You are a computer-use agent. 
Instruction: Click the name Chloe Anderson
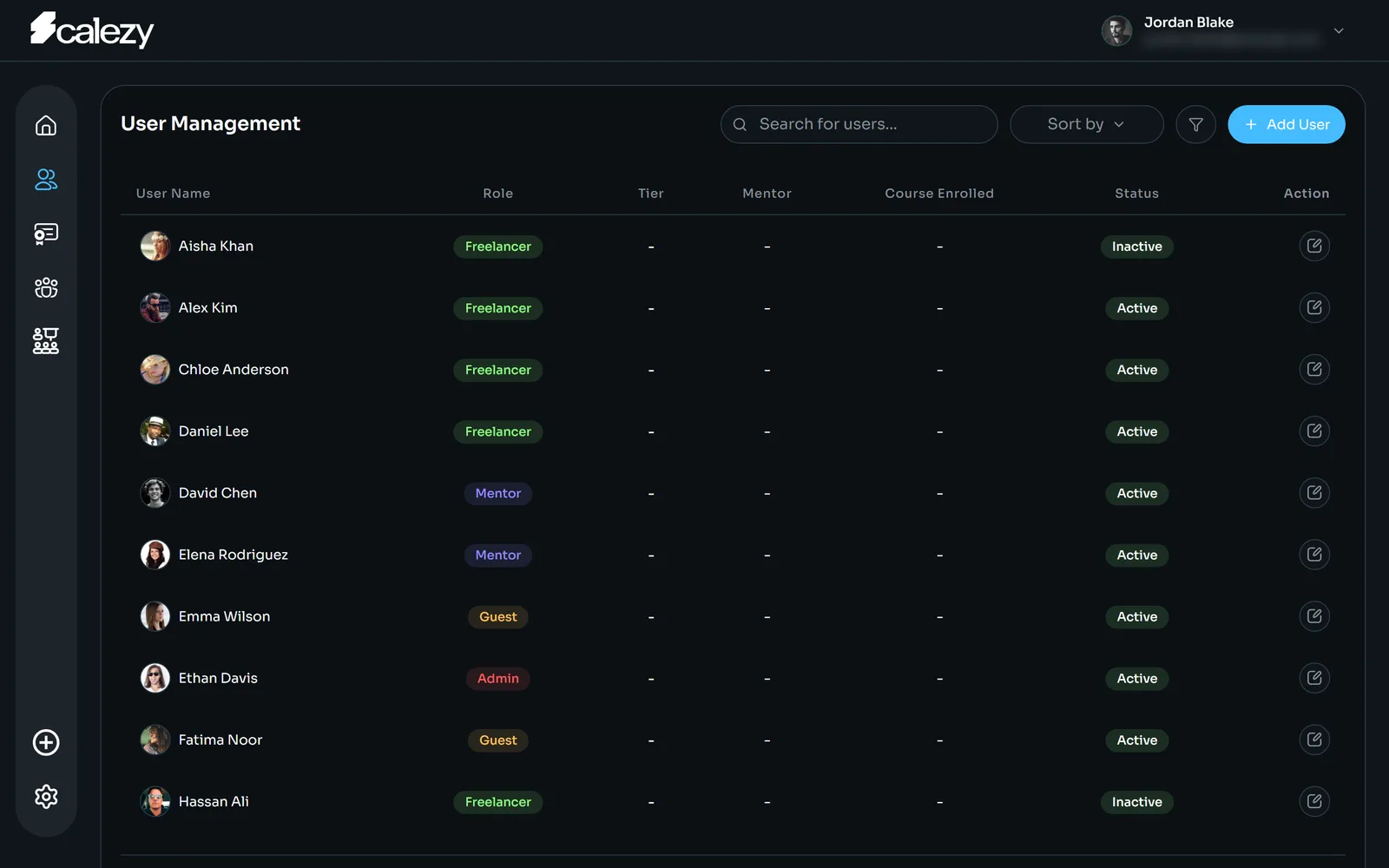pyautogui.click(x=234, y=369)
